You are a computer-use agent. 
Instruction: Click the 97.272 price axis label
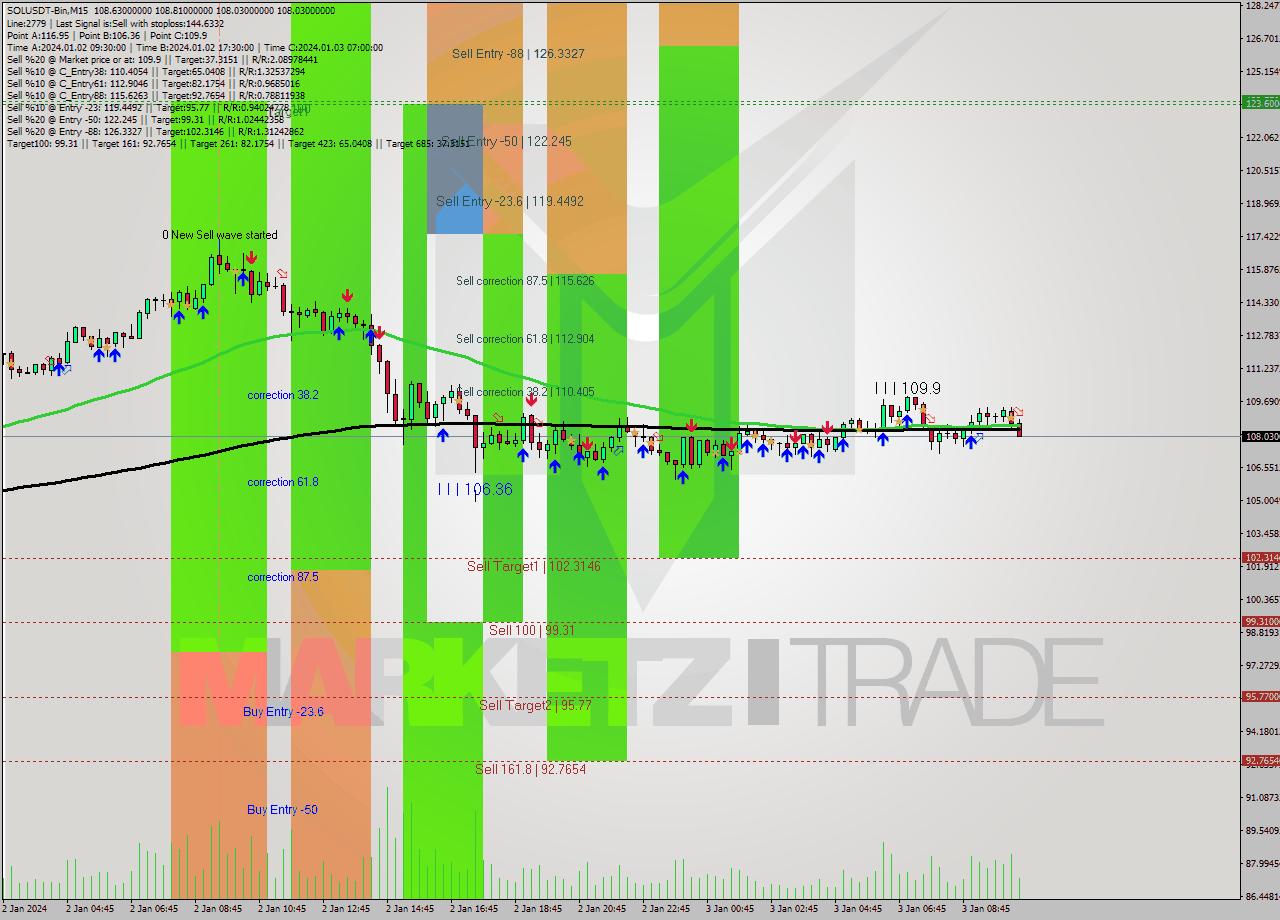(1262, 666)
